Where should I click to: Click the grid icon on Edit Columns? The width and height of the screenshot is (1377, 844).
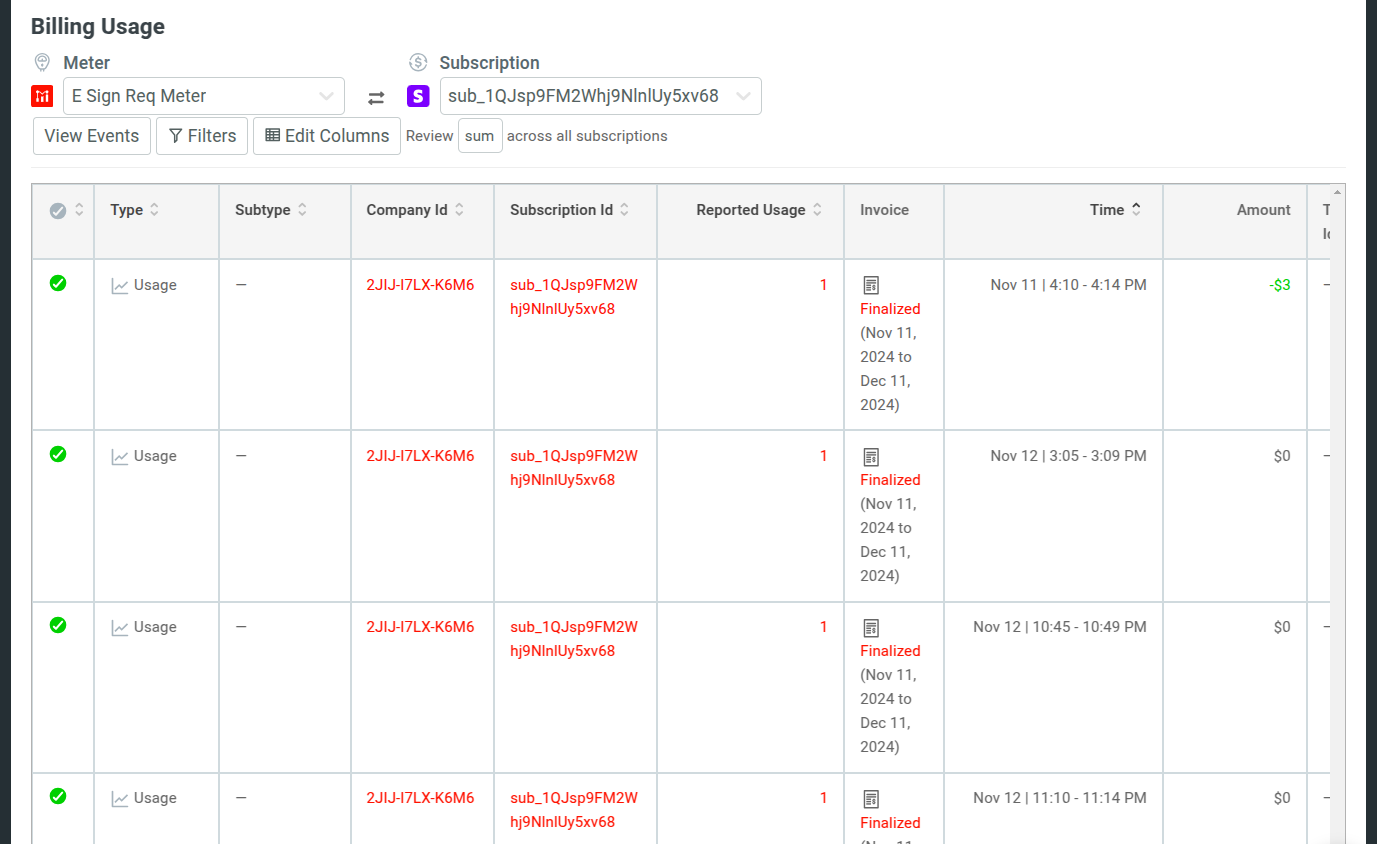[x=266, y=135]
